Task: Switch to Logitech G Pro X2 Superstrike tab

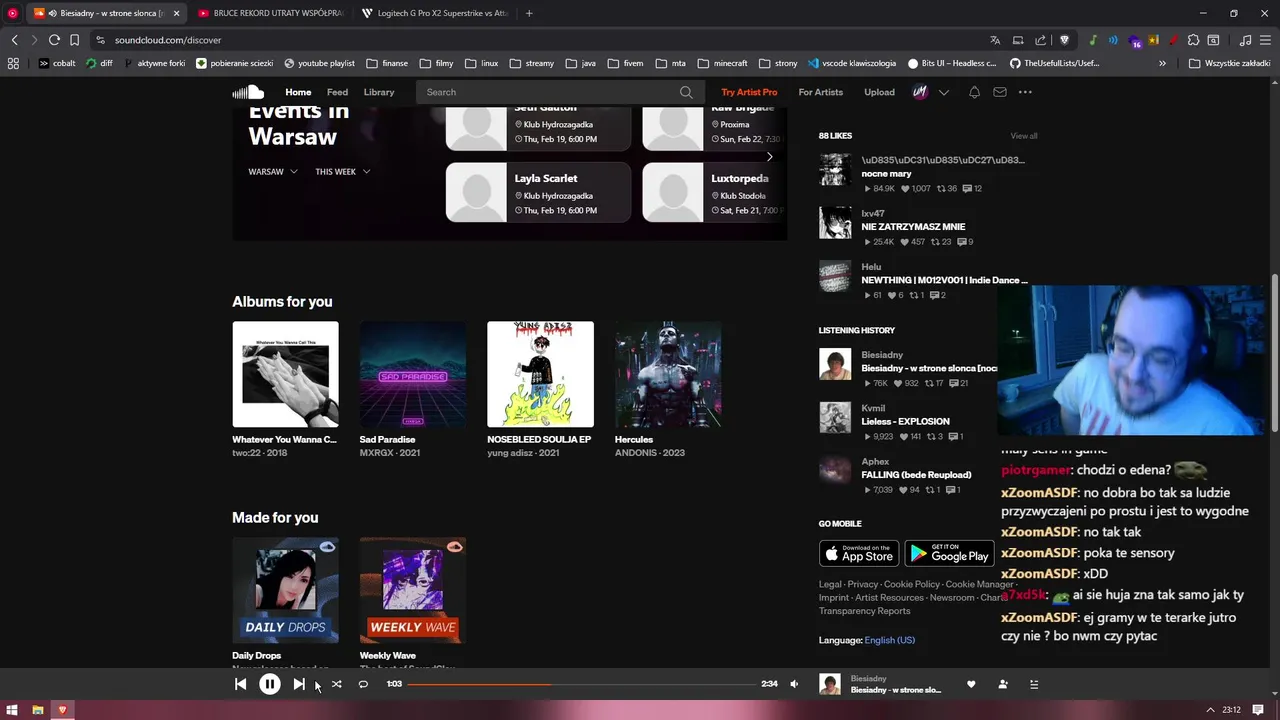Action: coord(434,13)
